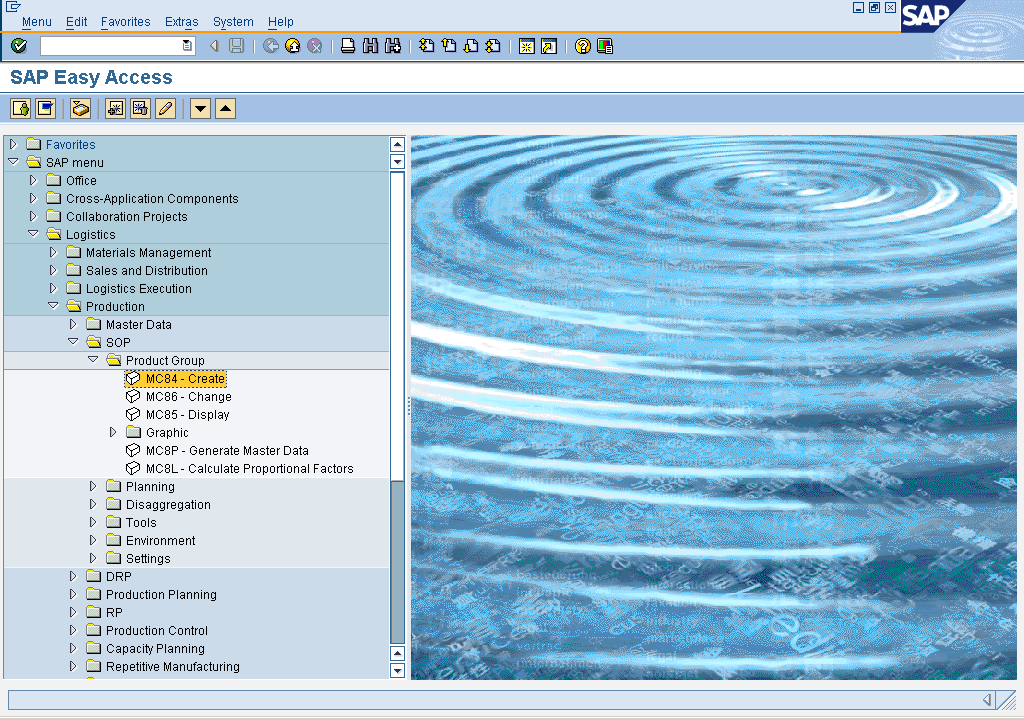Click the Delete Favorites icon
Screen dimensions: 1024x720
click(x=140, y=108)
